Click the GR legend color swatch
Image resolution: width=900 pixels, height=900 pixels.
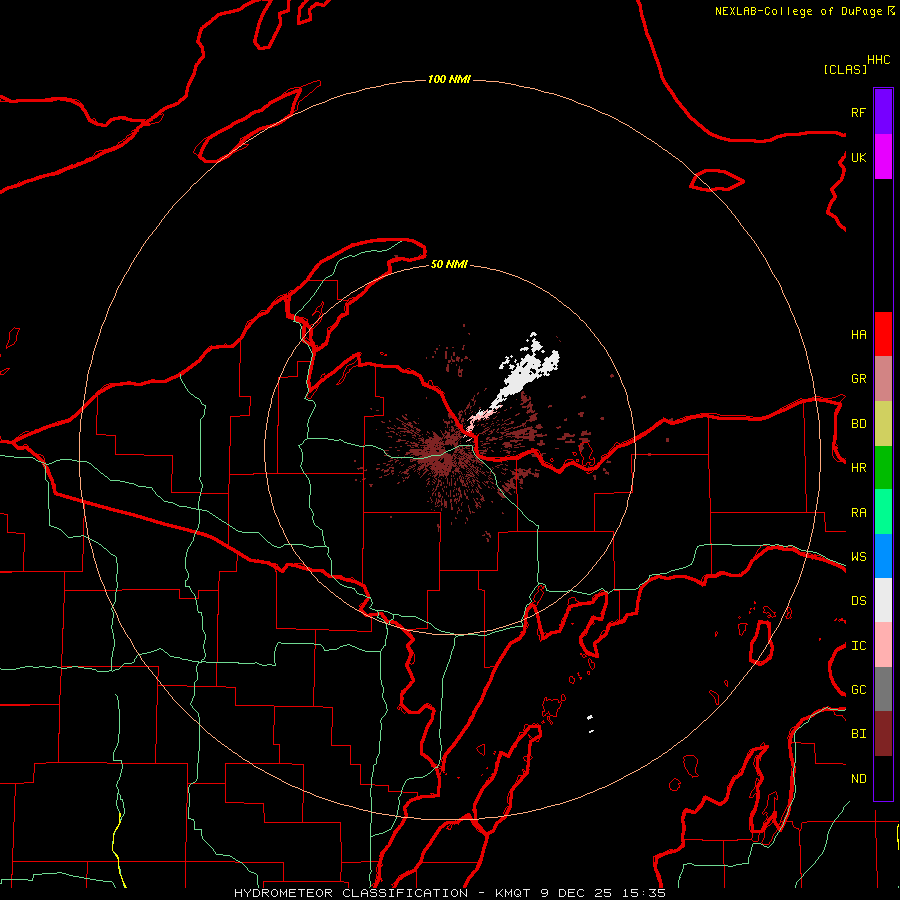(x=883, y=379)
